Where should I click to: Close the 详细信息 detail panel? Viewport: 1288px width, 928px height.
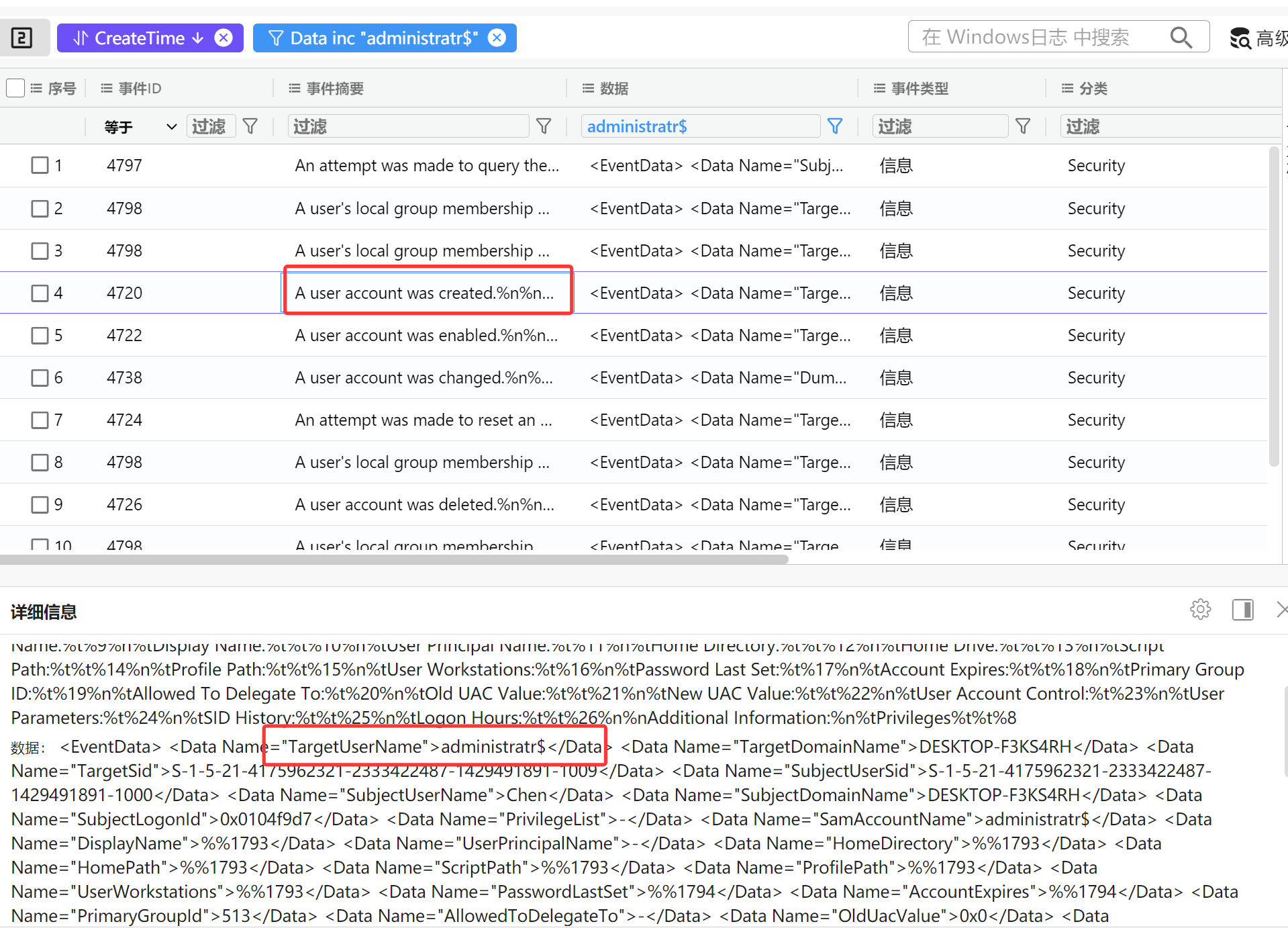(1281, 609)
